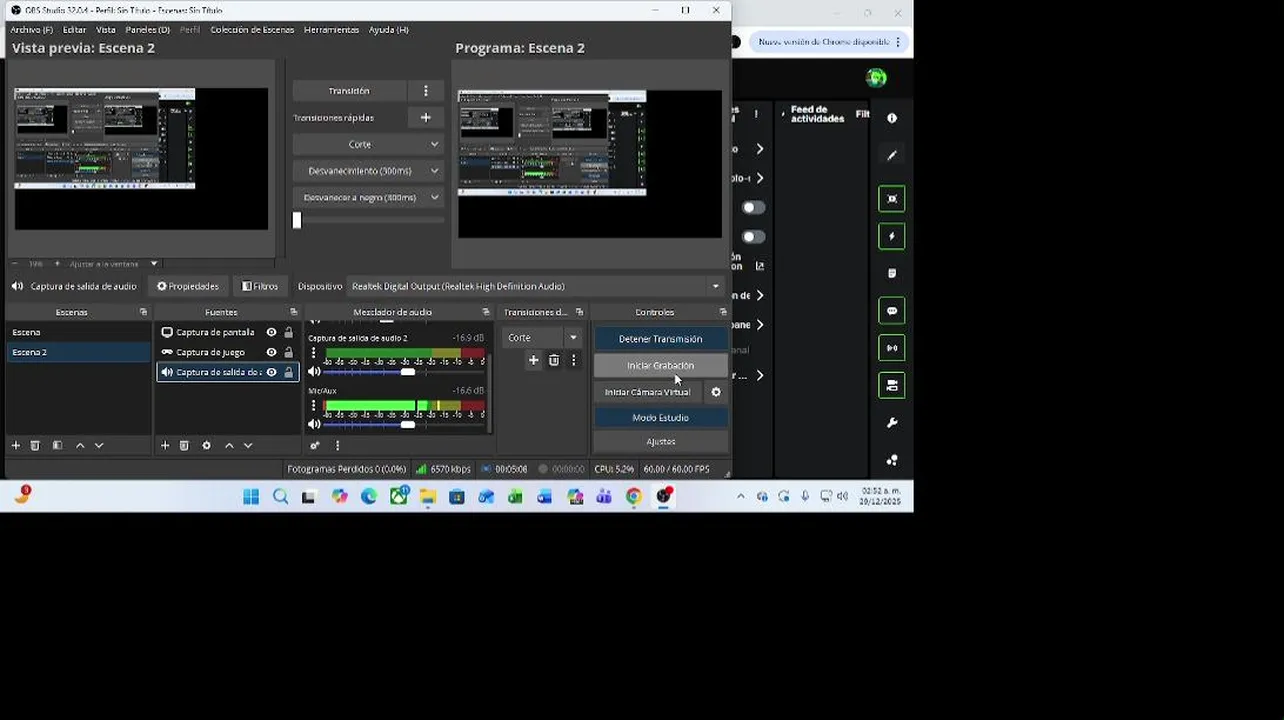
Task: Open Colección de Escenas menu
Action: coord(252,30)
